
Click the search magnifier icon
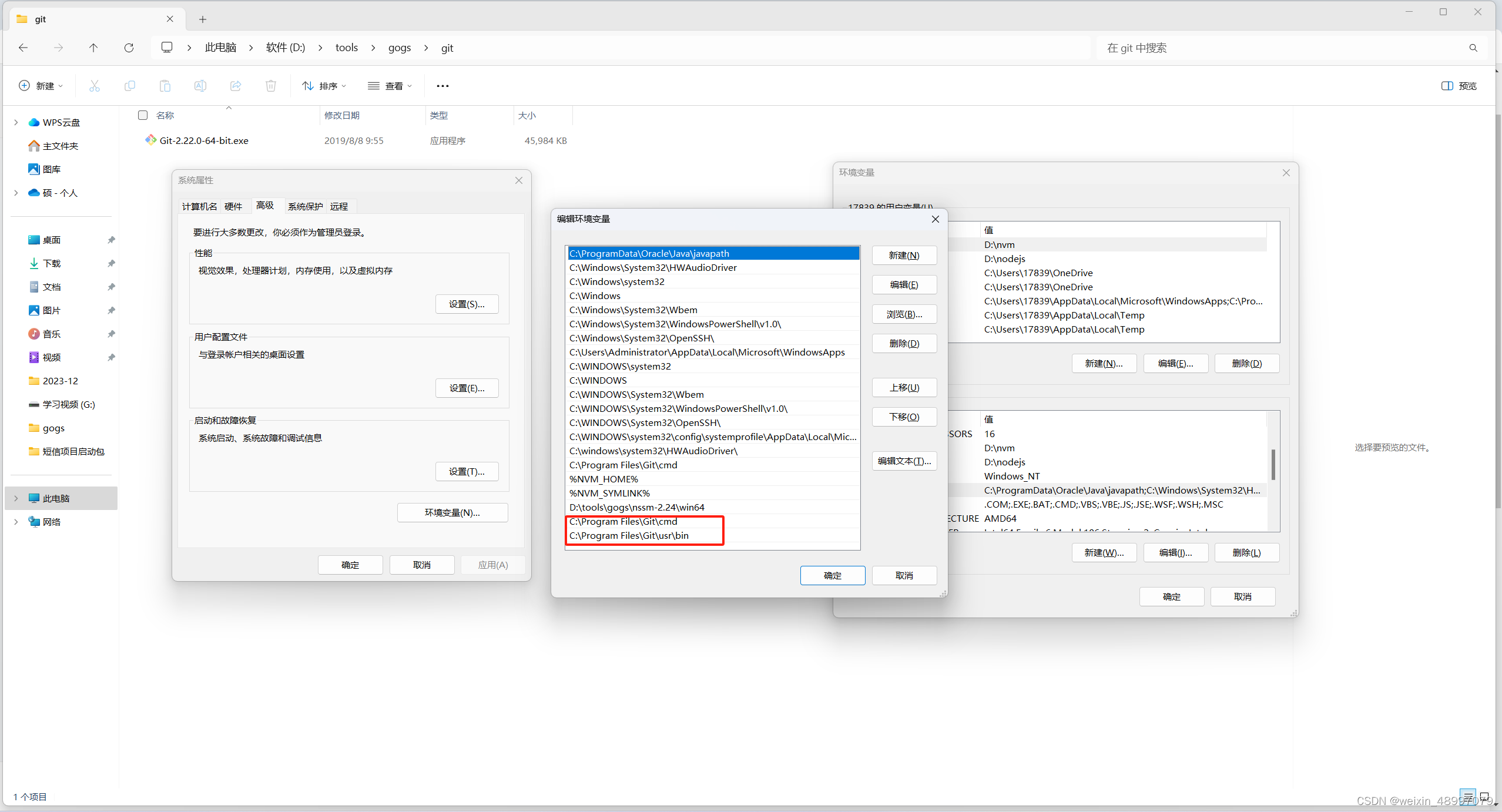click(x=1473, y=48)
